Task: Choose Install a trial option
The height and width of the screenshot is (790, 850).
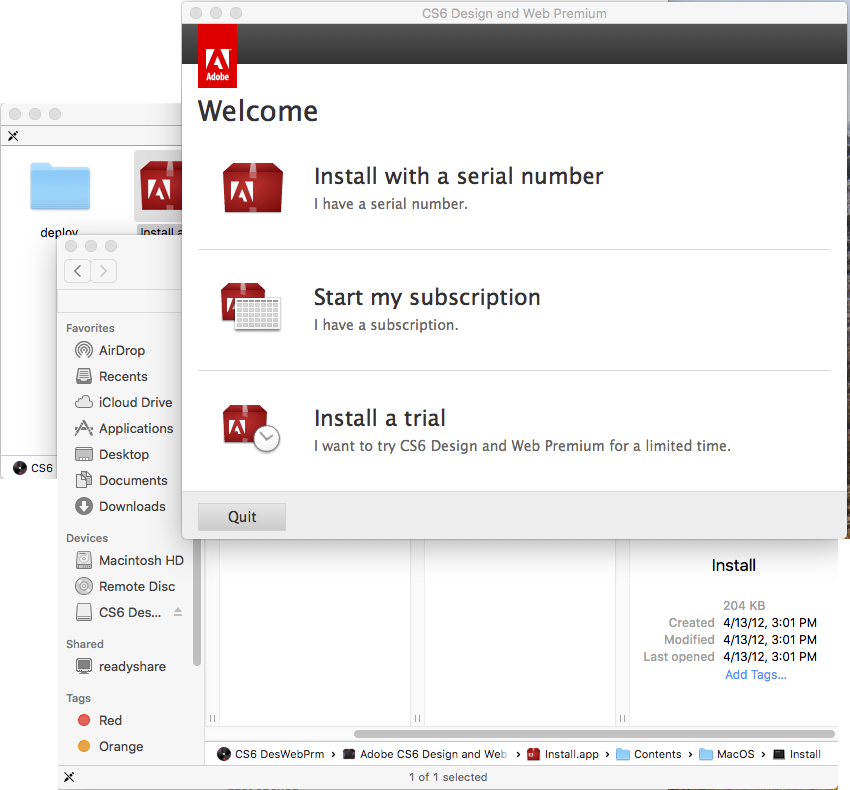Action: (379, 418)
